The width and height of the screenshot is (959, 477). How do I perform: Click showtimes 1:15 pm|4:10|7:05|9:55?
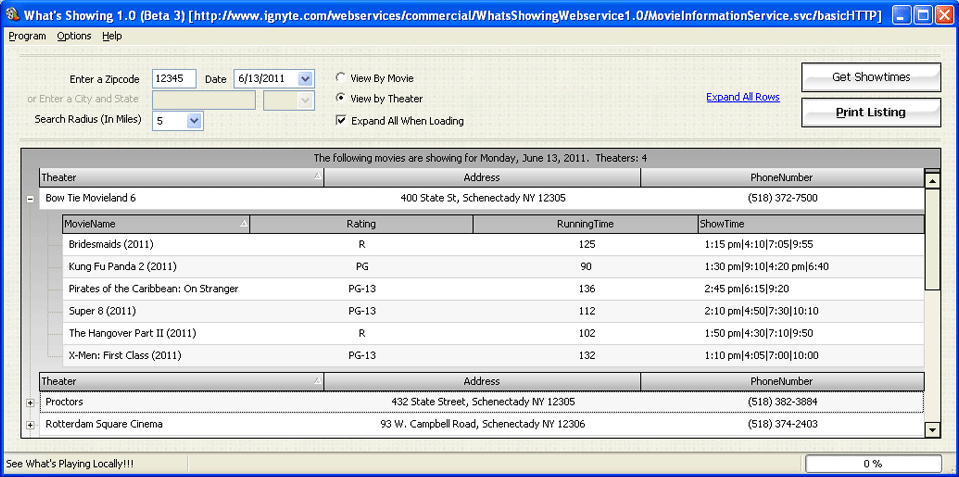coord(758,245)
